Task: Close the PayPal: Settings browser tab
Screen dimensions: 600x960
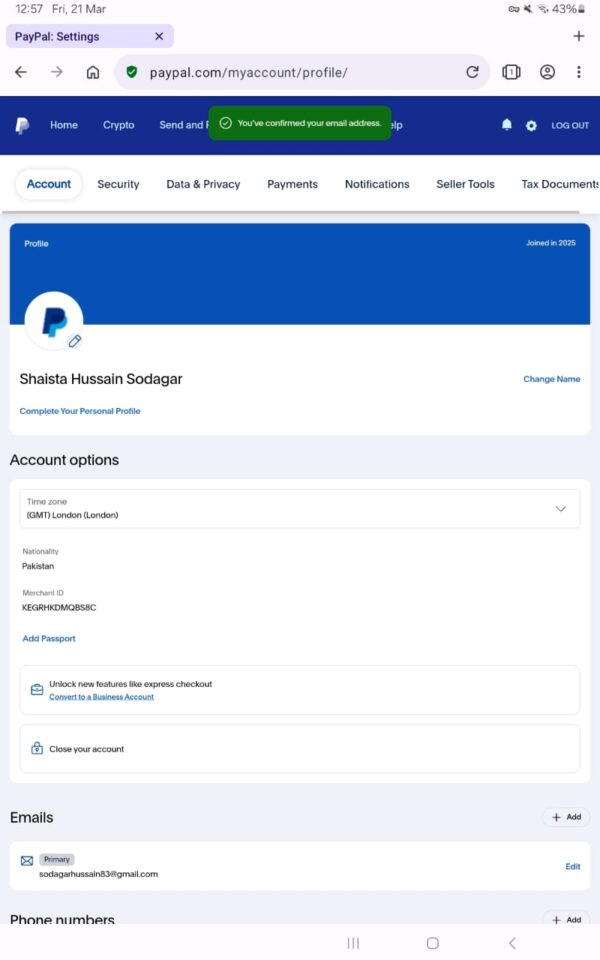Action: coord(159,36)
